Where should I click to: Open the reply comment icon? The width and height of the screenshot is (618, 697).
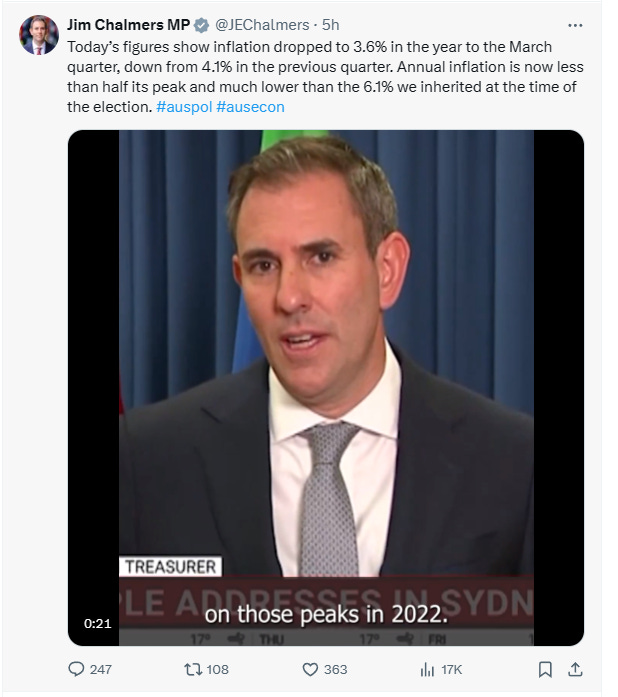pyautogui.click(x=76, y=669)
